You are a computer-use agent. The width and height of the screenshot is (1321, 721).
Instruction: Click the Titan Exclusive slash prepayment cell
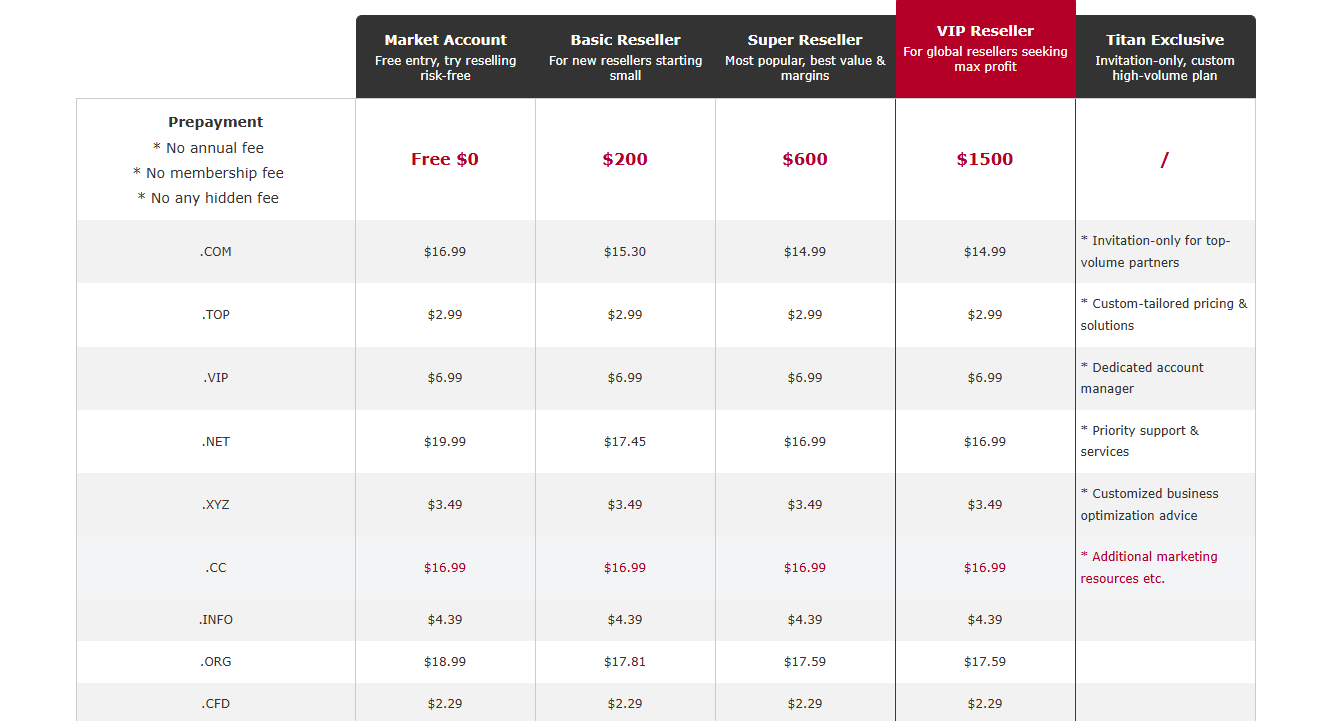coord(1165,159)
